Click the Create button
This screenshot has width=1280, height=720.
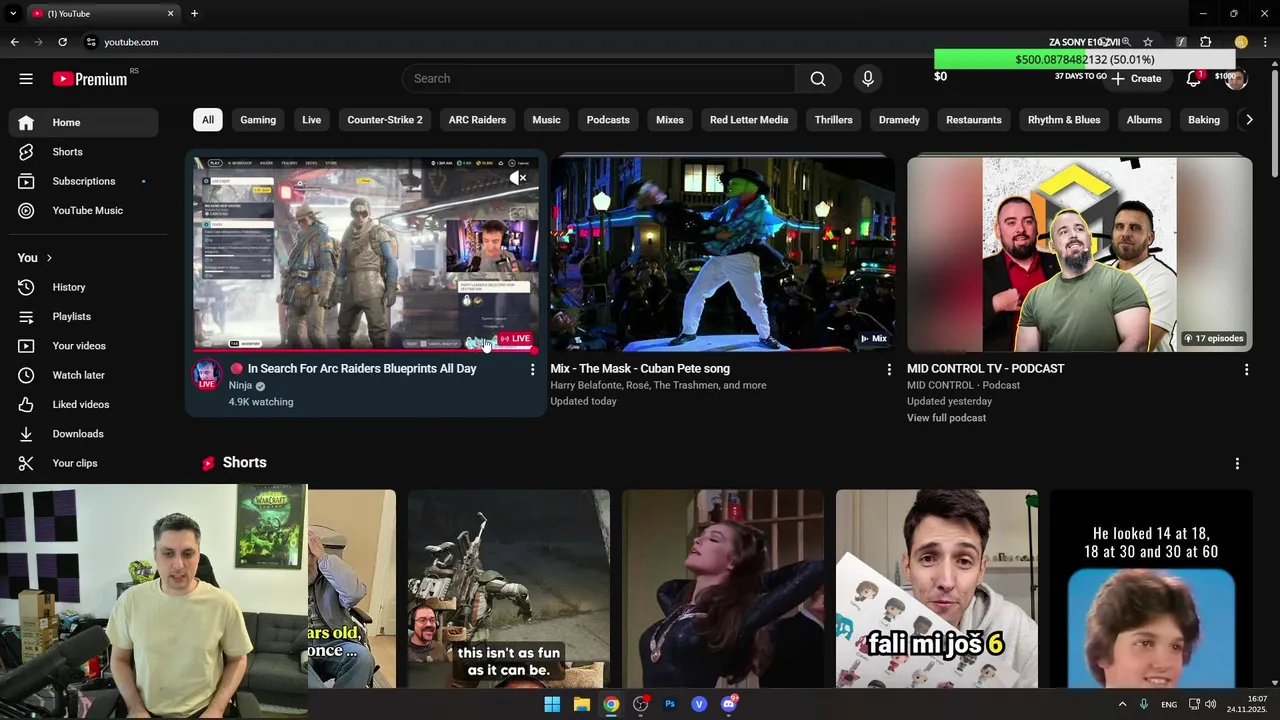pos(1136,79)
